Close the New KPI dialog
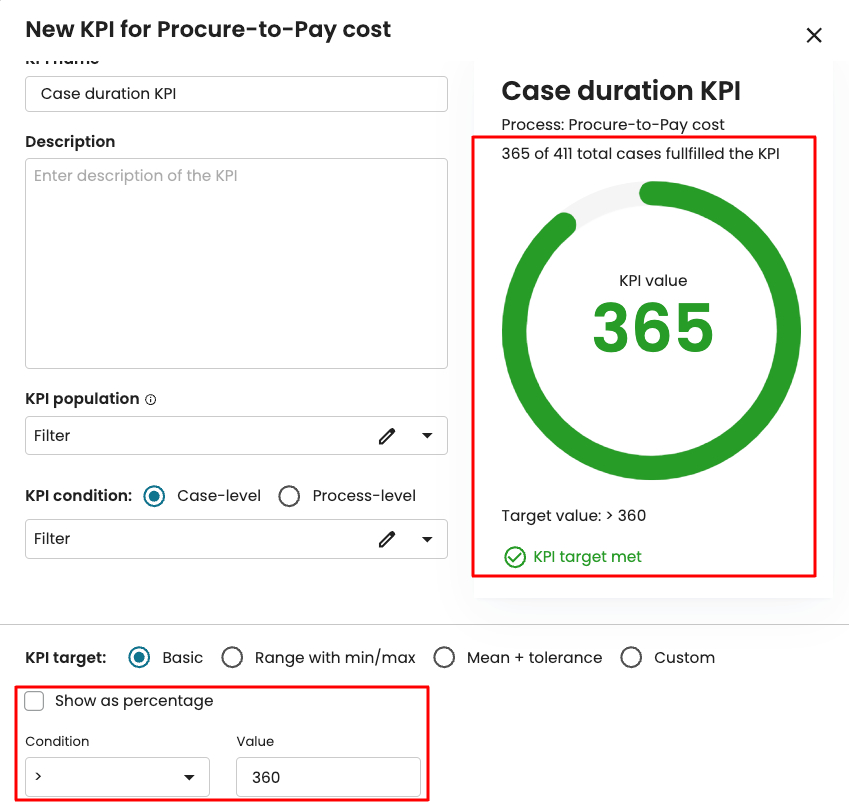This screenshot has width=849, height=802. (814, 36)
